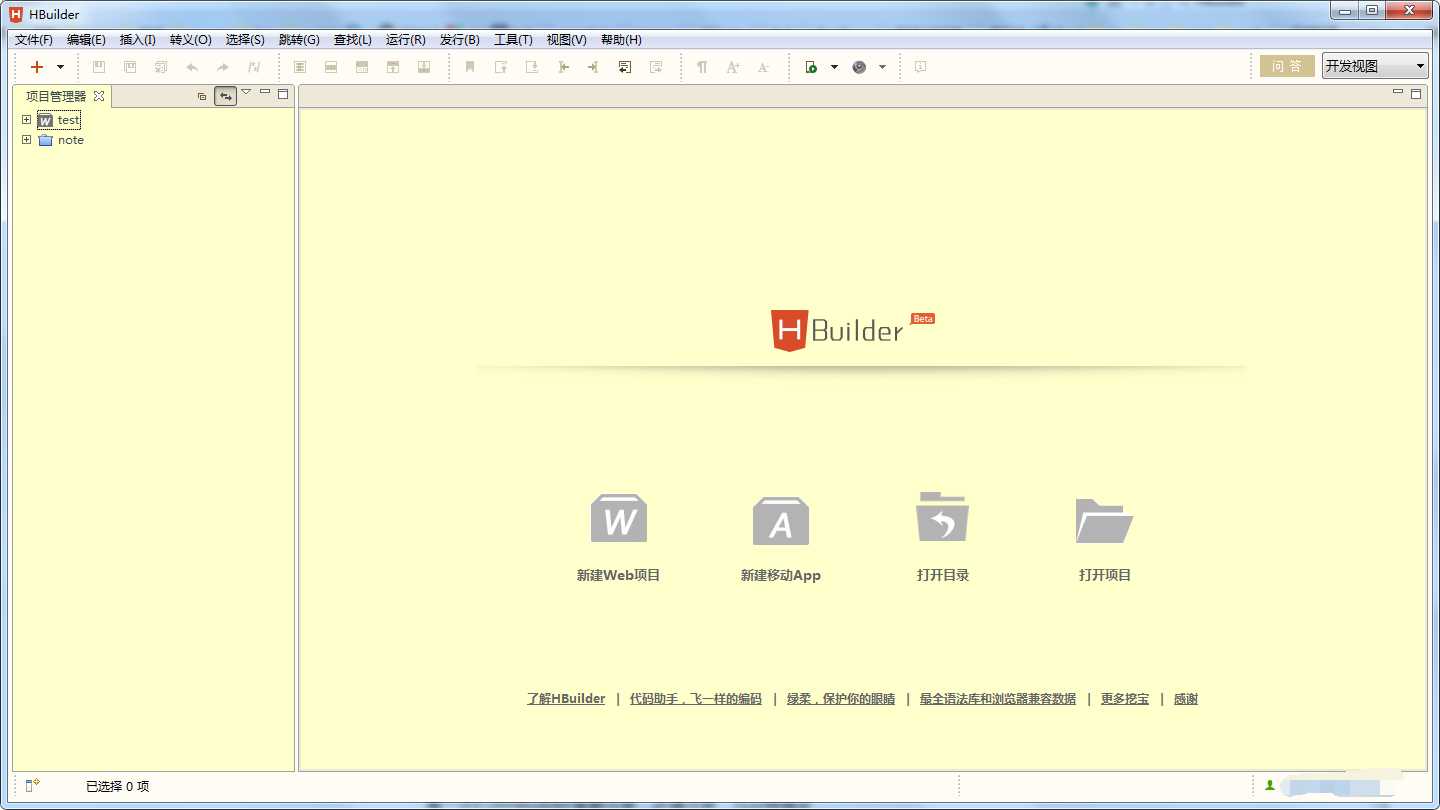Click the round gray browser icon
Screen dimensions: 1440x810
point(859,67)
